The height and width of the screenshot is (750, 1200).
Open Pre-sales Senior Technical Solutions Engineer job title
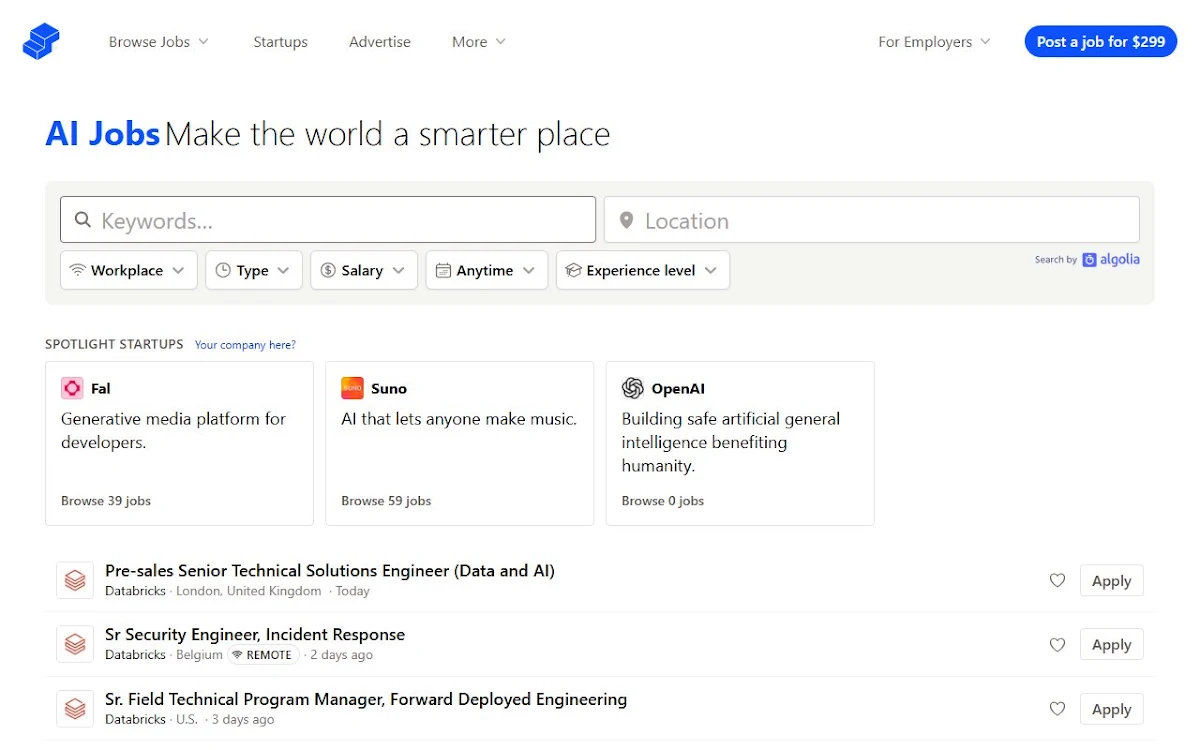click(330, 571)
